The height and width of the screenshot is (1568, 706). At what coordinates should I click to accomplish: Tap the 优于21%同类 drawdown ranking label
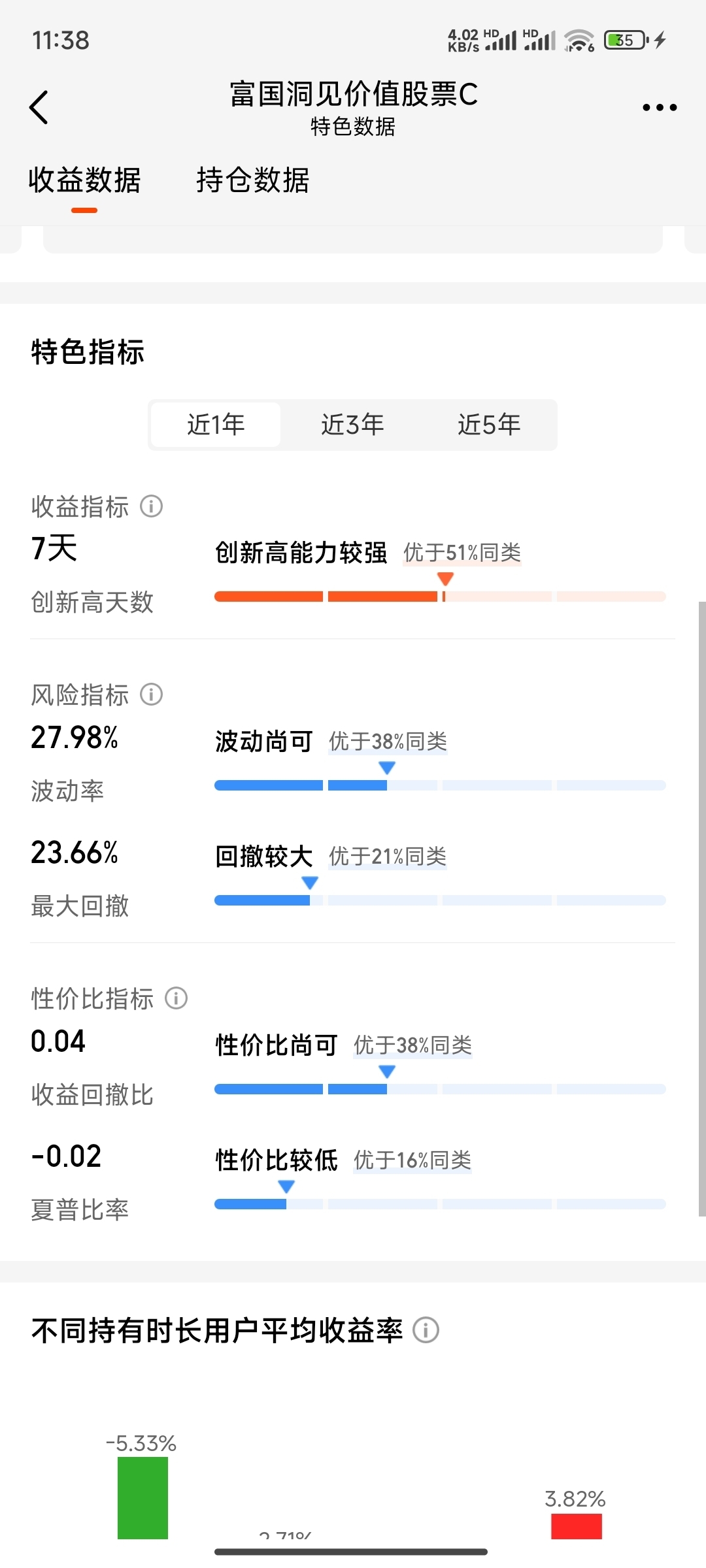pyautogui.click(x=388, y=857)
